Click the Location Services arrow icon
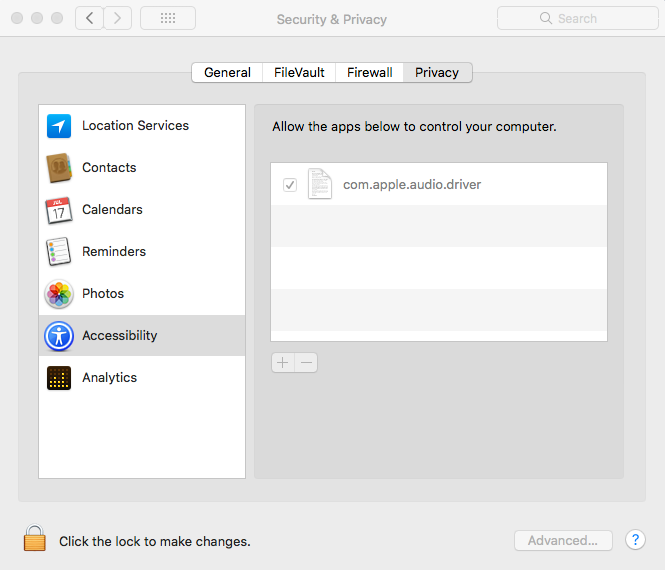This screenshot has height=570, width=665. tap(59, 126)
